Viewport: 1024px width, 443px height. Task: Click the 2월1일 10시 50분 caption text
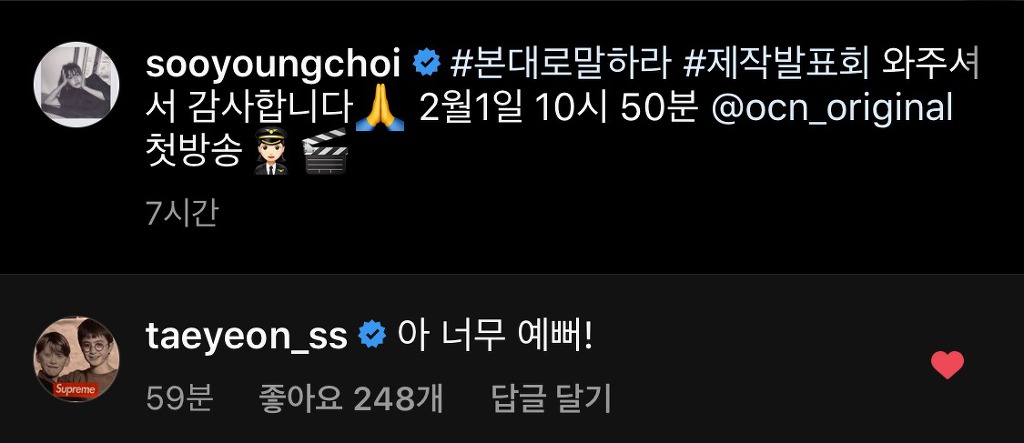click(x=558, y=109)
